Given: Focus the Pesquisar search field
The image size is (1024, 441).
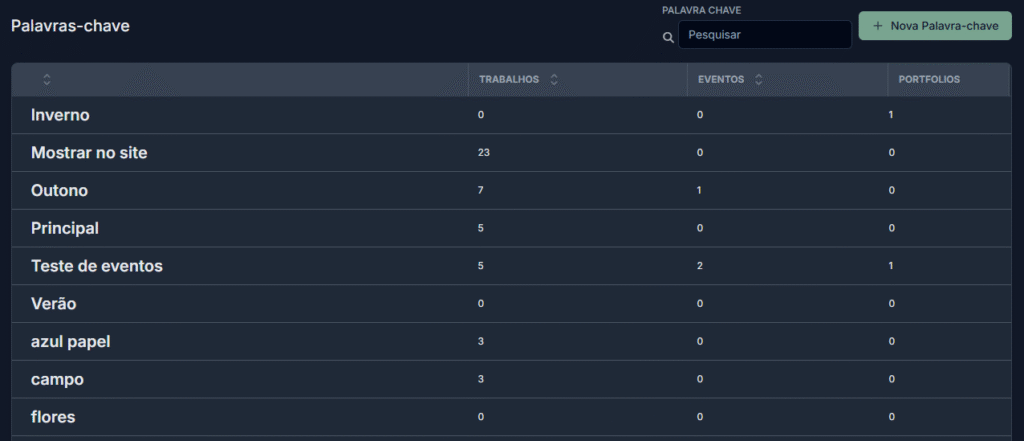Looking at the screenshot, I should pyautogui.click(x=765, y=35).
